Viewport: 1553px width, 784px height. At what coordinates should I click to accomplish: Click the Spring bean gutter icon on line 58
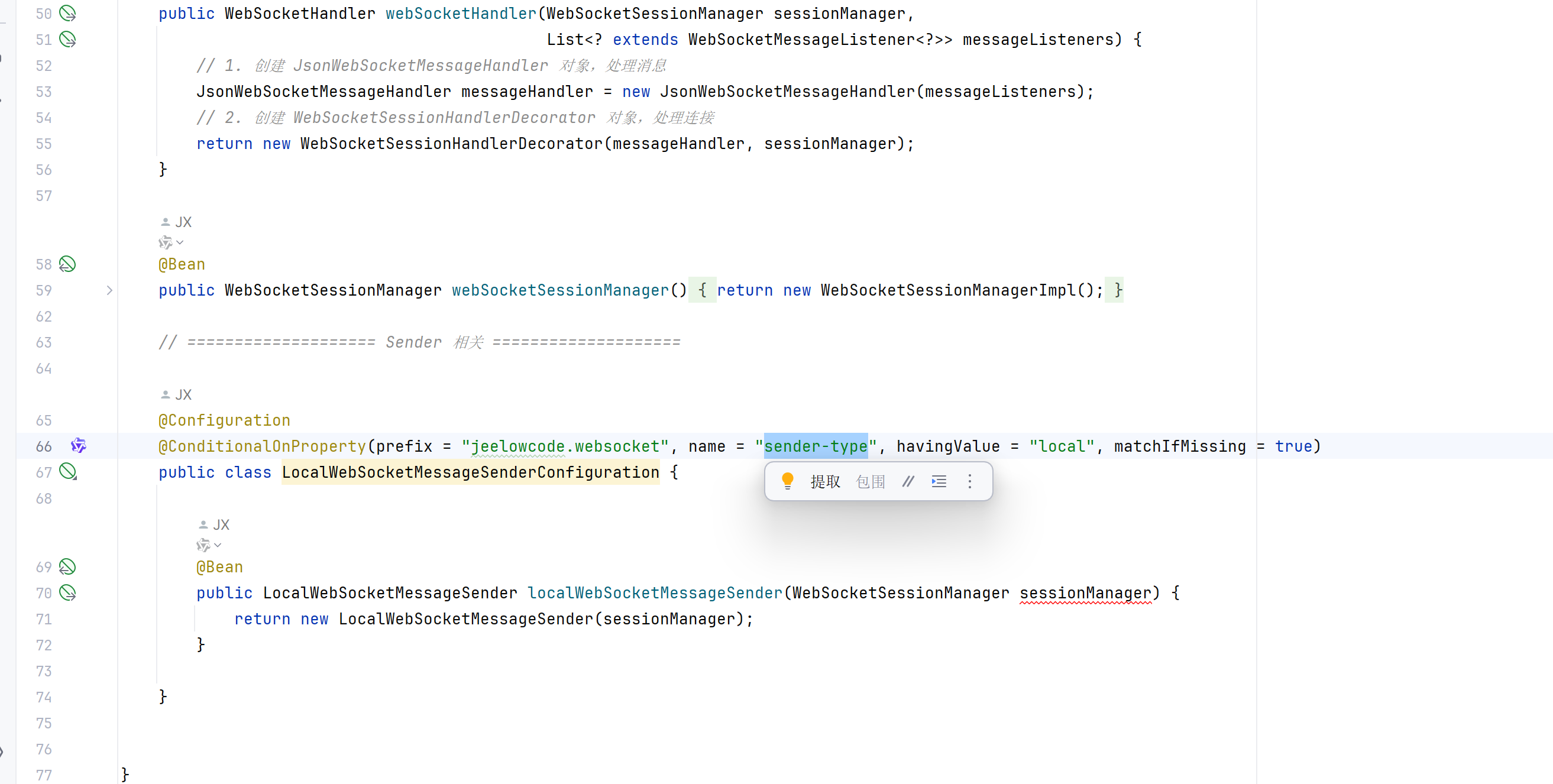click(x=67, y=264)
